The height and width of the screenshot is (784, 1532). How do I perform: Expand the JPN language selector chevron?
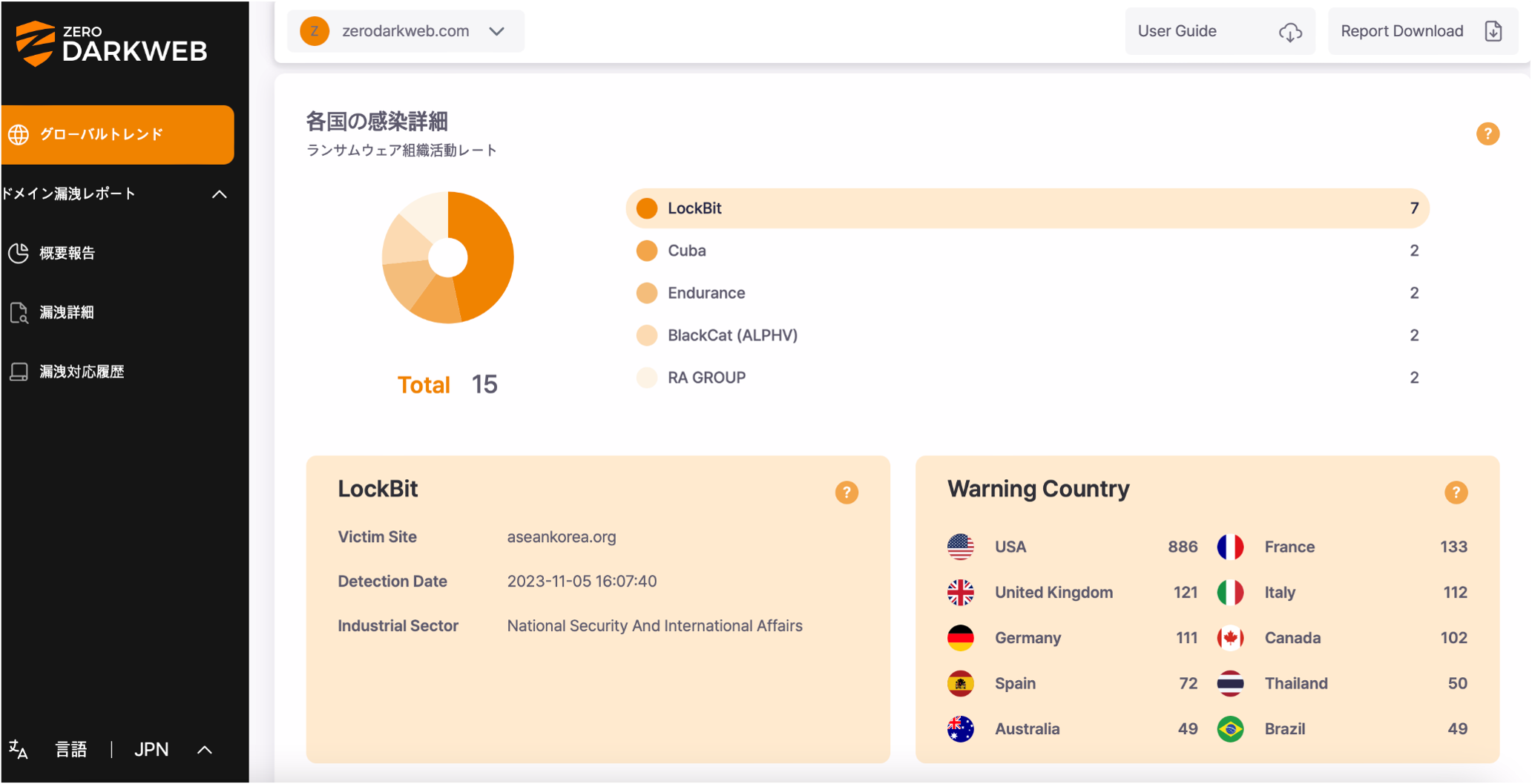(205, 750)
